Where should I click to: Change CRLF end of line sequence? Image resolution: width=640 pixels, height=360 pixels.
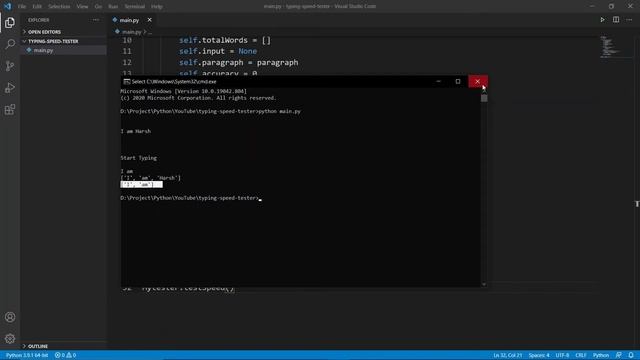[581, 355]
